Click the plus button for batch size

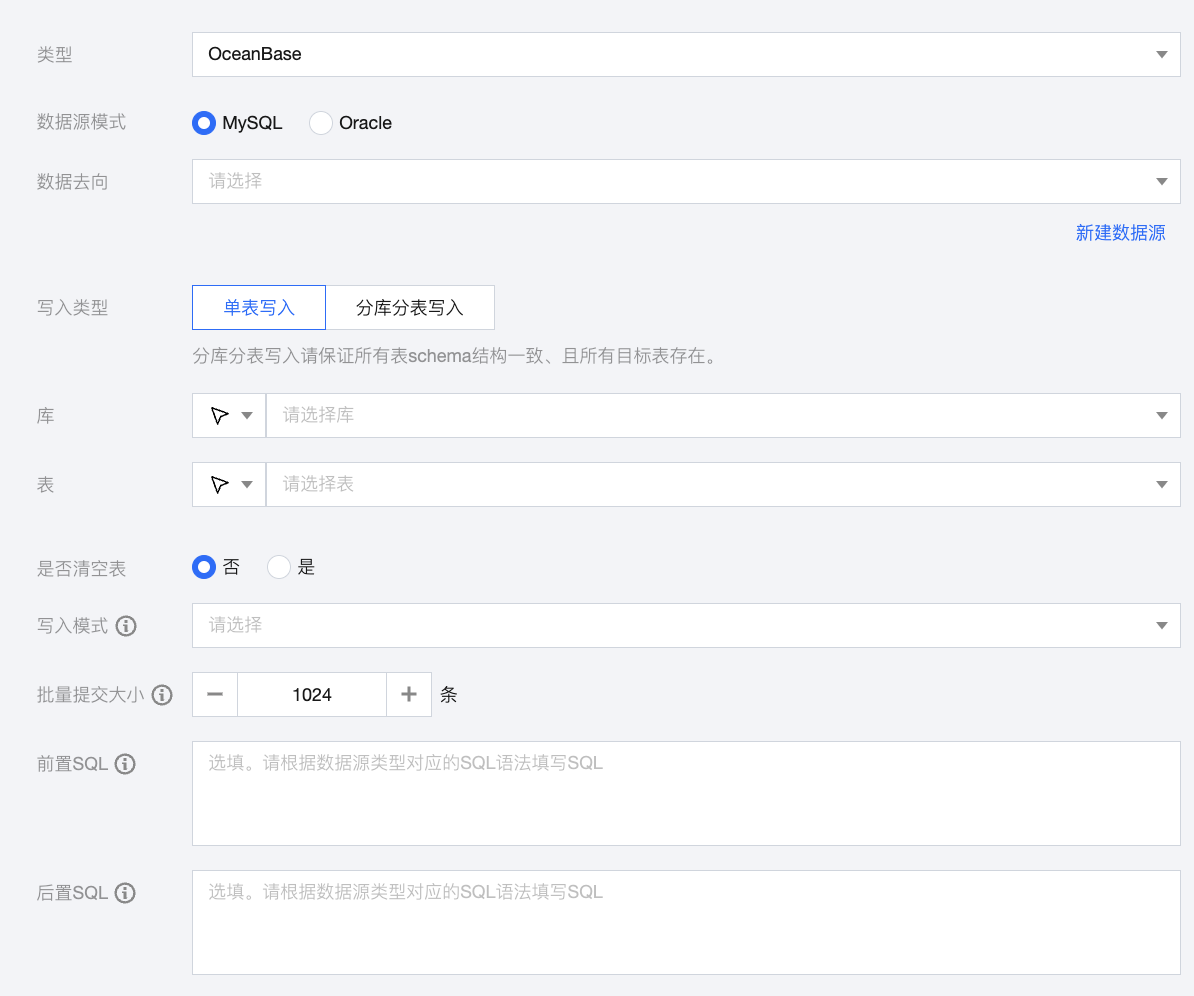[409, 695]
